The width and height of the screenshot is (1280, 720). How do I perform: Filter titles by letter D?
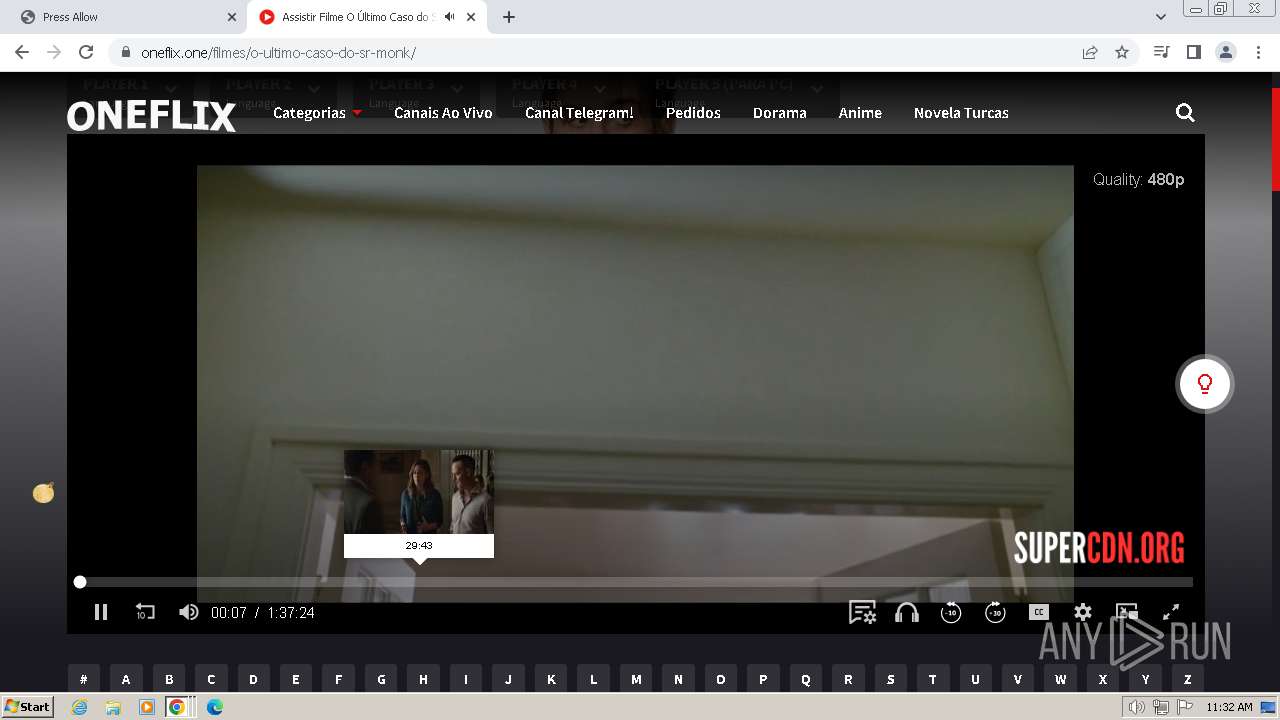tap(253, 679)
